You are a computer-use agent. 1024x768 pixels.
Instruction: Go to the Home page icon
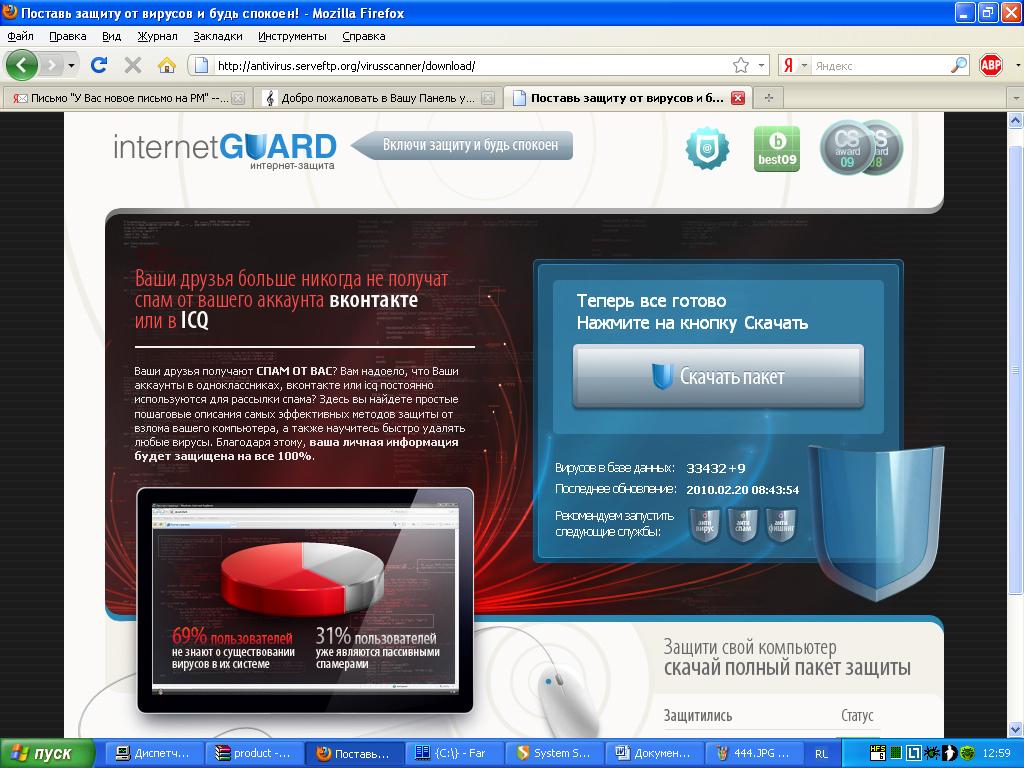(x=167, y=65)
